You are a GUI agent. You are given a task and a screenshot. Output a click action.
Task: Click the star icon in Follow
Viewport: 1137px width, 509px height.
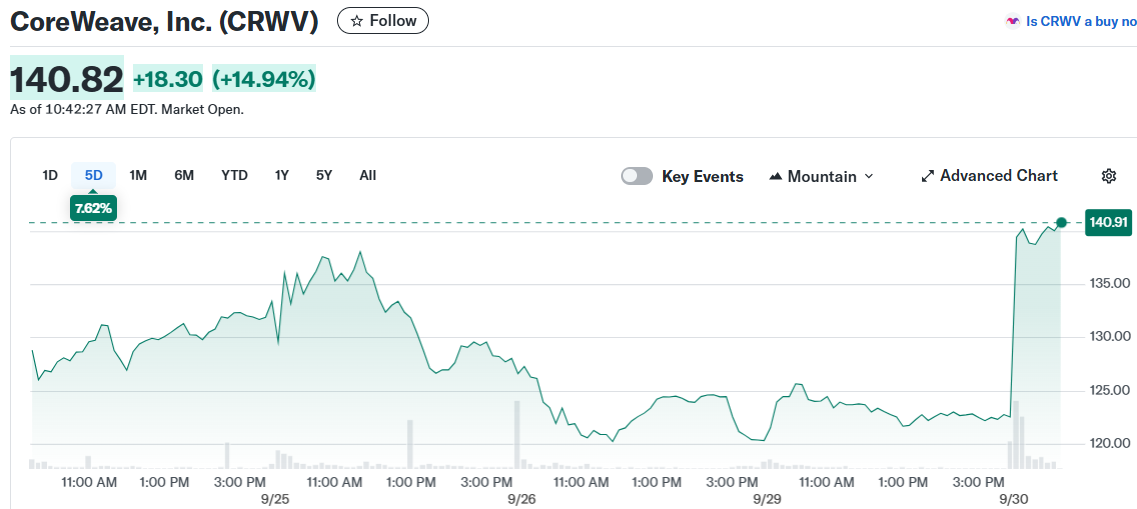356,21
